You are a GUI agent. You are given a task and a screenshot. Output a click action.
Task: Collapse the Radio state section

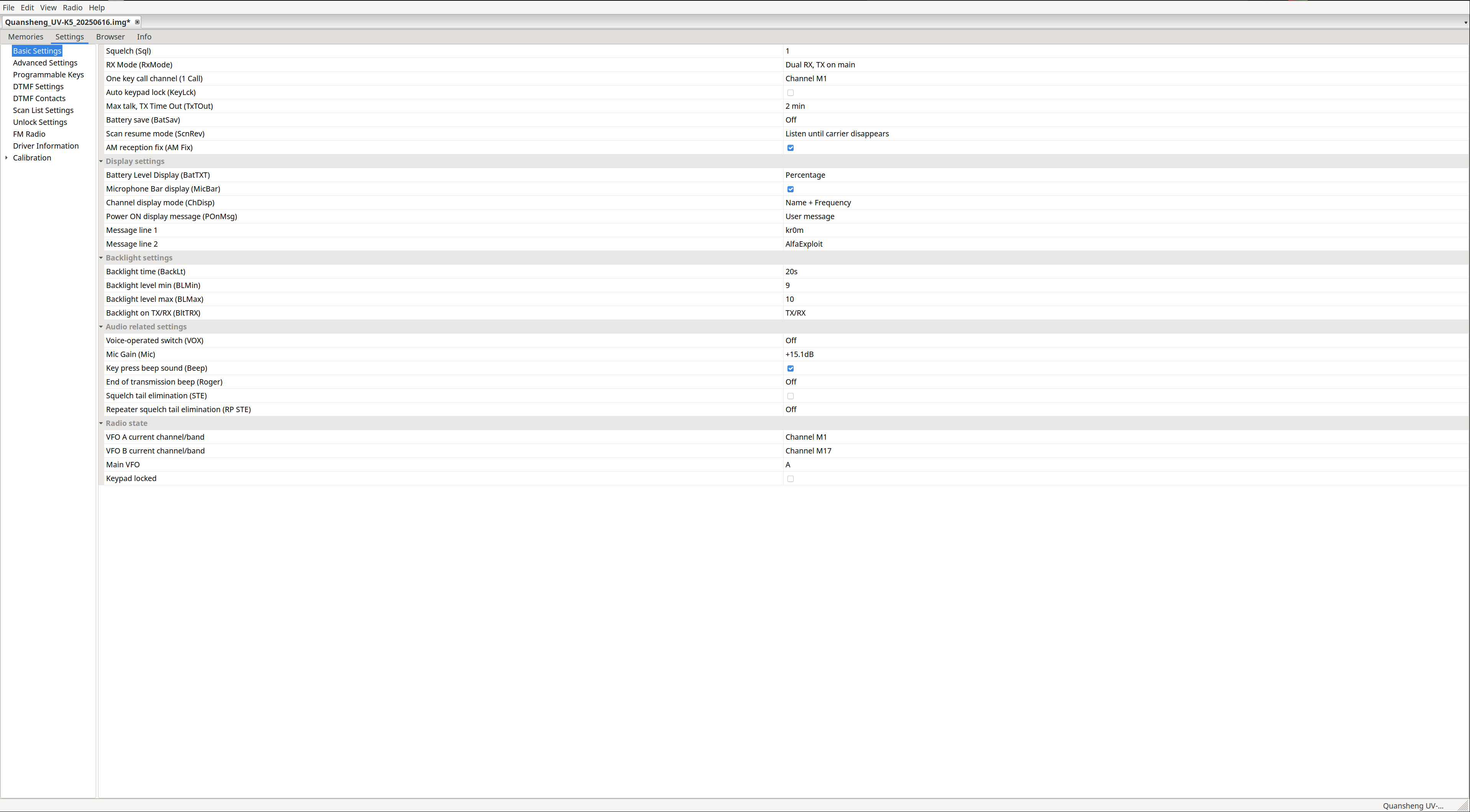(x=101, y=423)
